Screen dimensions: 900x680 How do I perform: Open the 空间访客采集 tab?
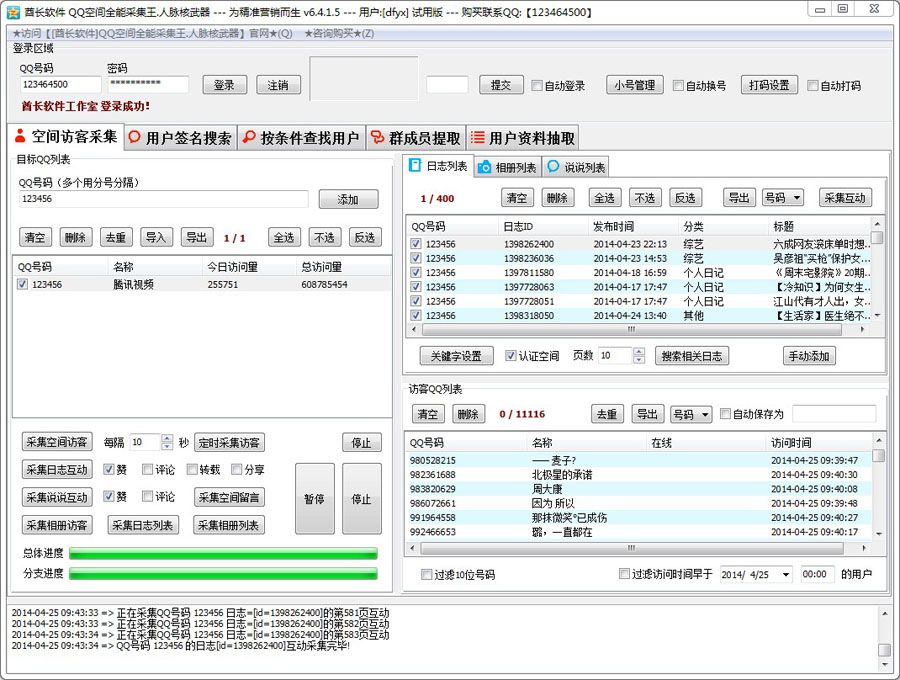pyautogui.click(x=67, y=137)
